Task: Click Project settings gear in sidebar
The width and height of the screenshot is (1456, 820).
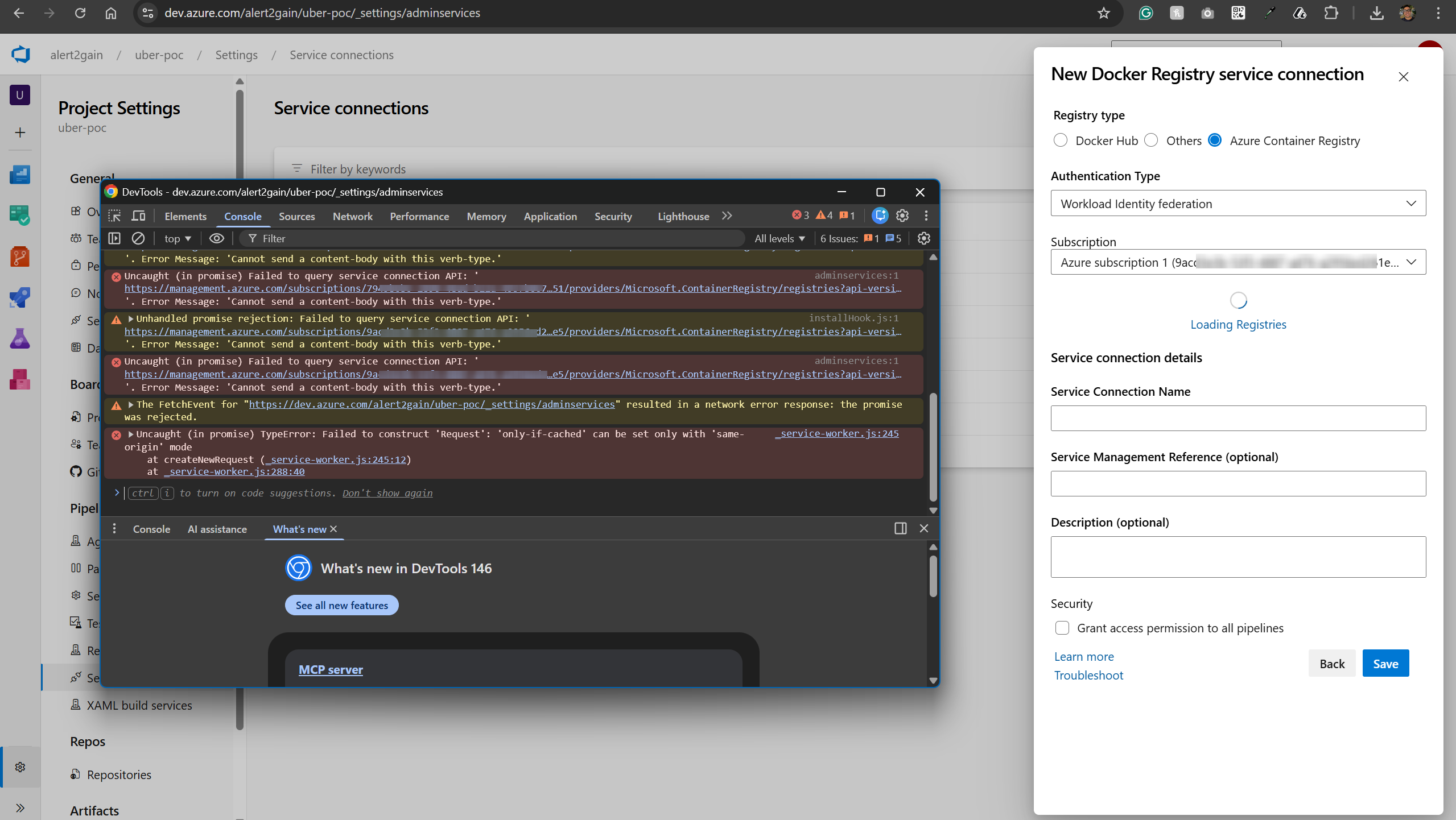Action: 20,767
